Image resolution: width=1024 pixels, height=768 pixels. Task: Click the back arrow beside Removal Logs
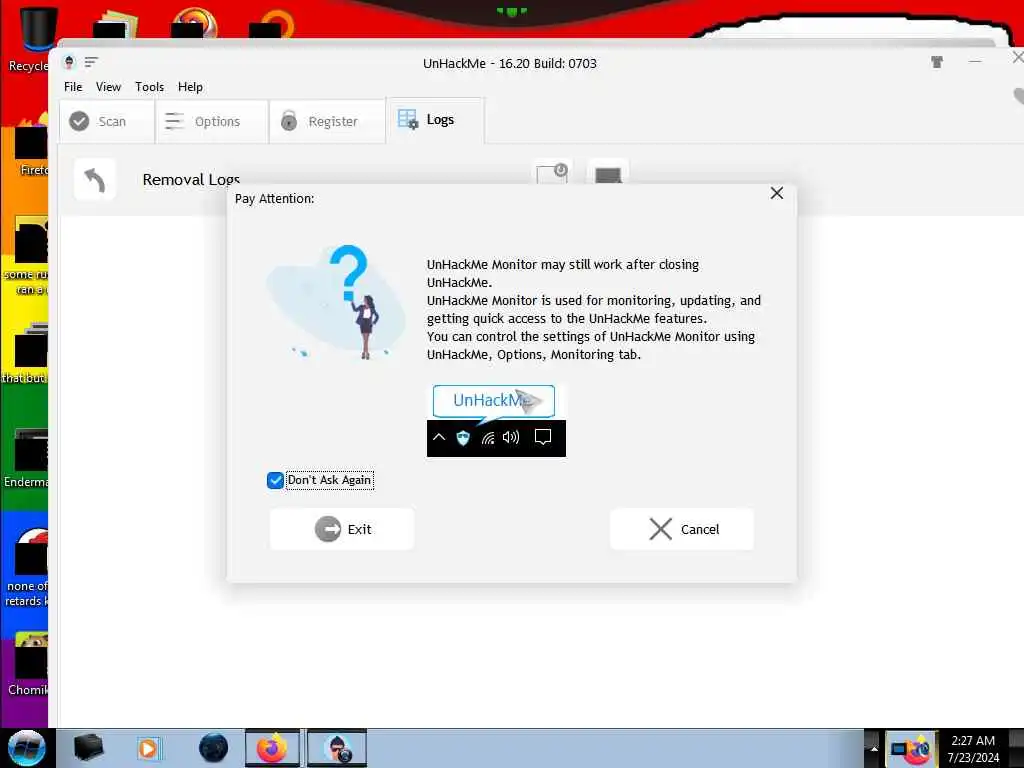pos(95,180)
